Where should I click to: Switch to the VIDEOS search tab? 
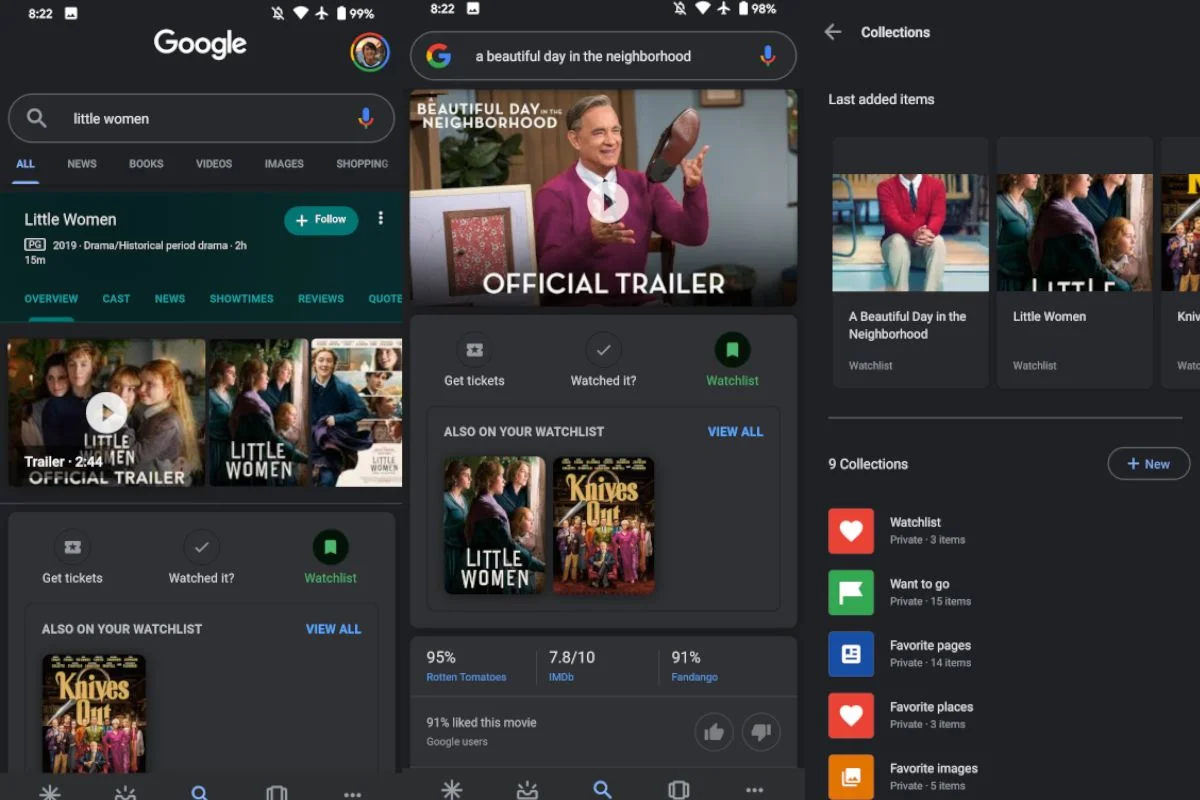(x=214, y=164)
